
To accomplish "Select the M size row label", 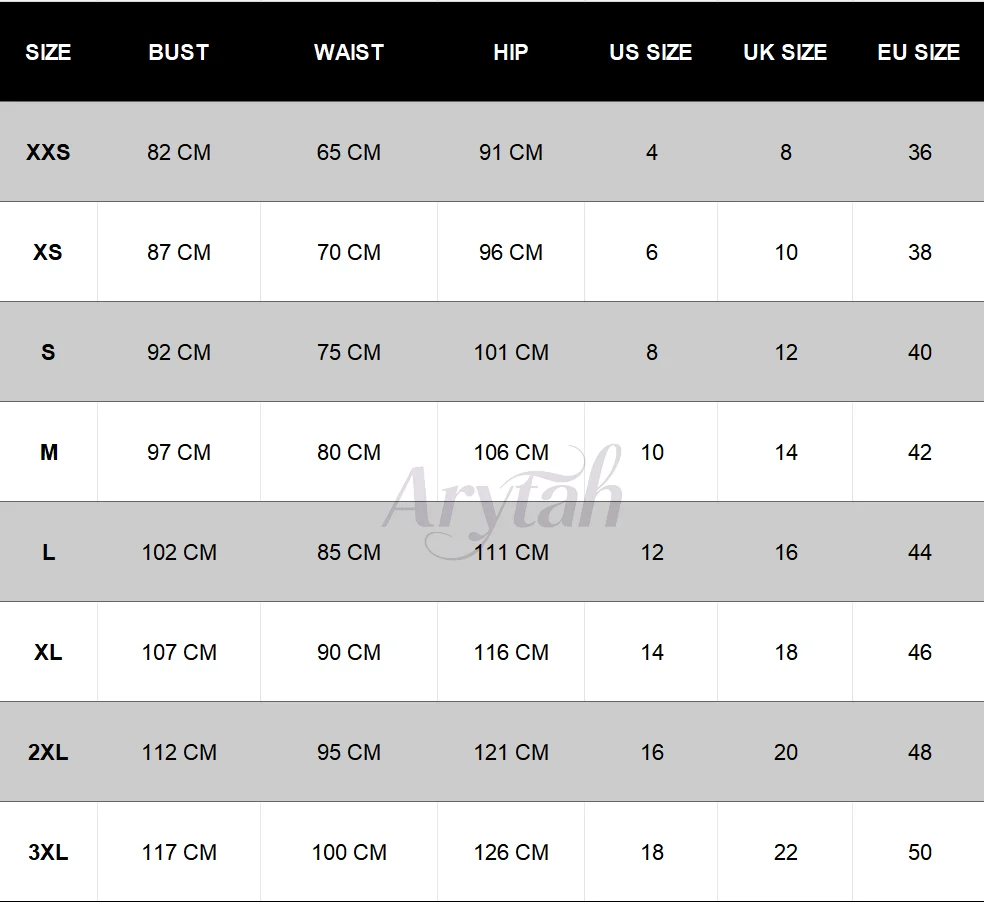I will pos(48,453).
